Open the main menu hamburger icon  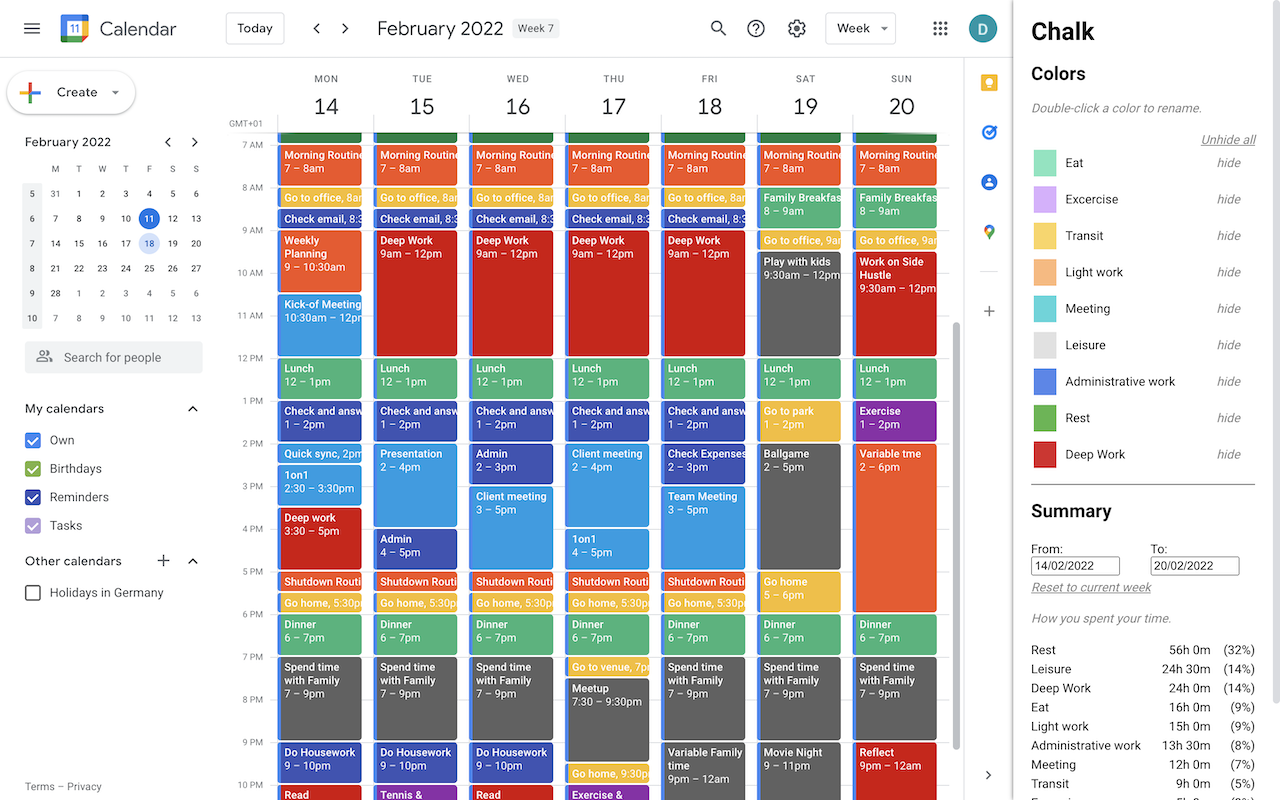coord(32,29)
